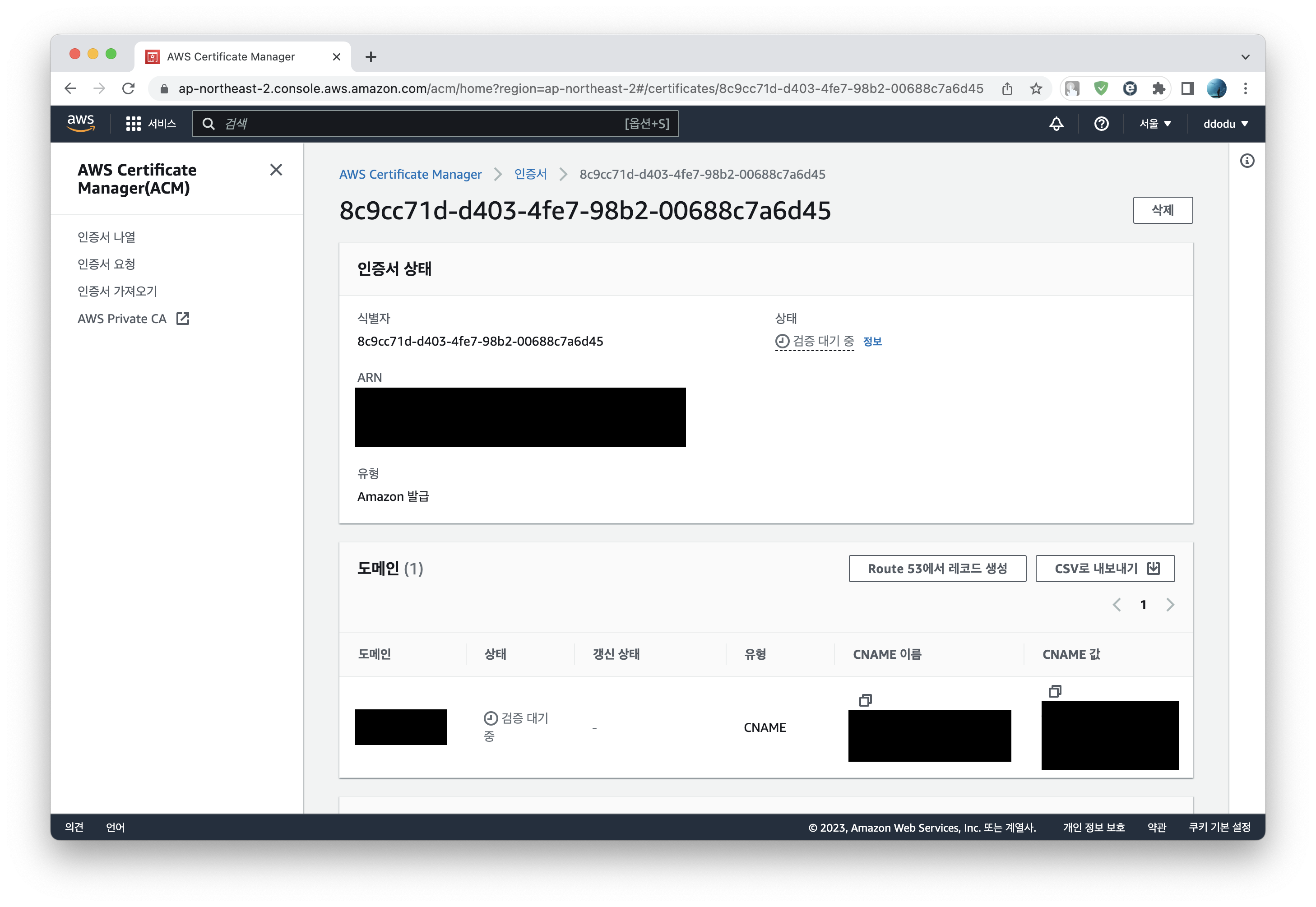Image resolution: width=1316 pixels, height=907 pixels.
Task: Open 언어 language selector in footer
Action: coord(116,828)
